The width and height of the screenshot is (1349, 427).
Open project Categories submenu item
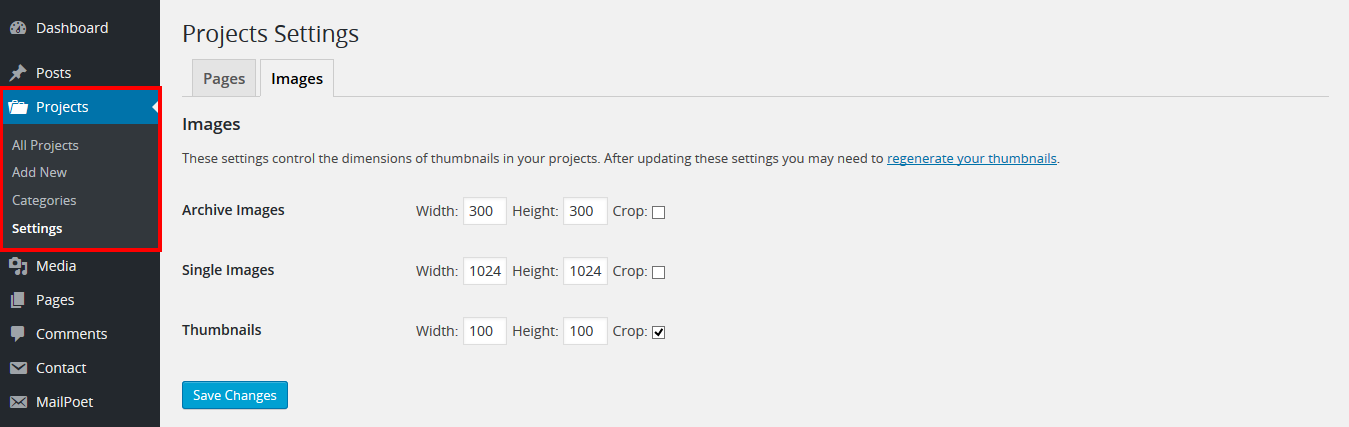point(44,200)
